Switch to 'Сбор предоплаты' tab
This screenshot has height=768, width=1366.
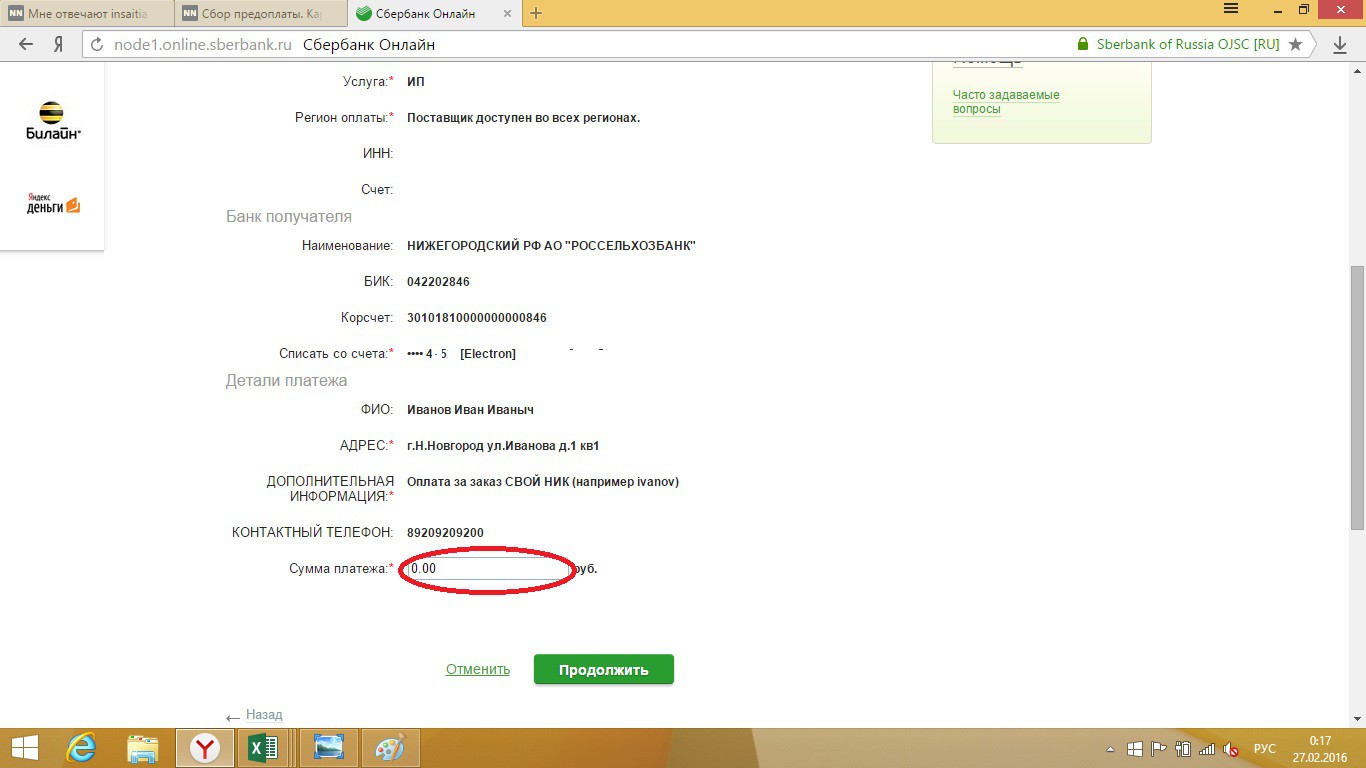(261, 13)
